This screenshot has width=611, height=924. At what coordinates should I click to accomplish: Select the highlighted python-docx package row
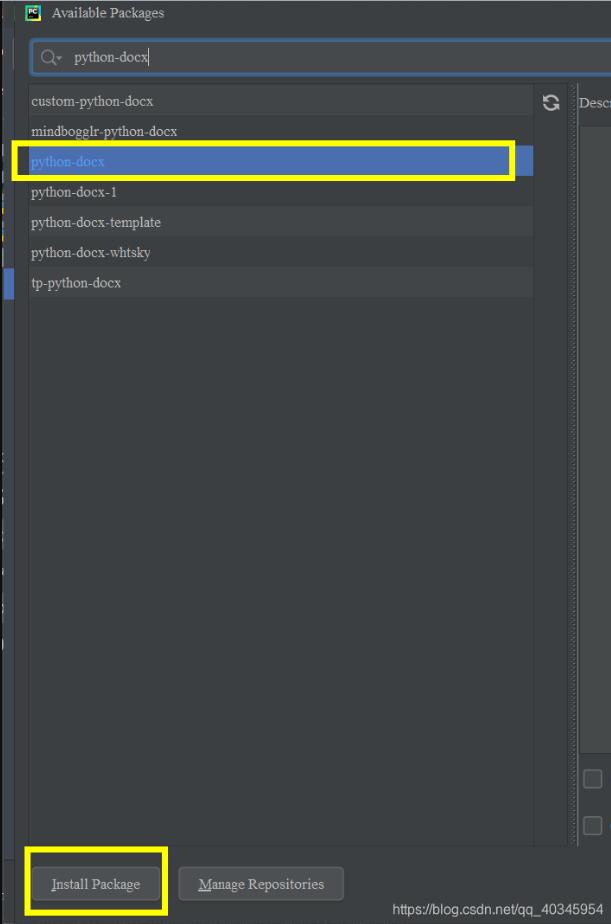click(281, 161)
